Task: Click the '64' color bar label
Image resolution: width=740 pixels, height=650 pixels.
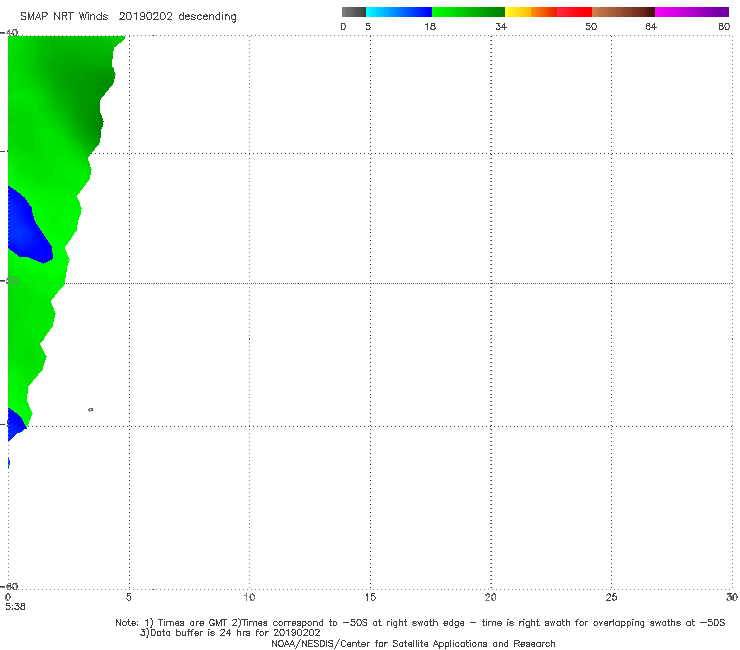Action: (651, 27)
